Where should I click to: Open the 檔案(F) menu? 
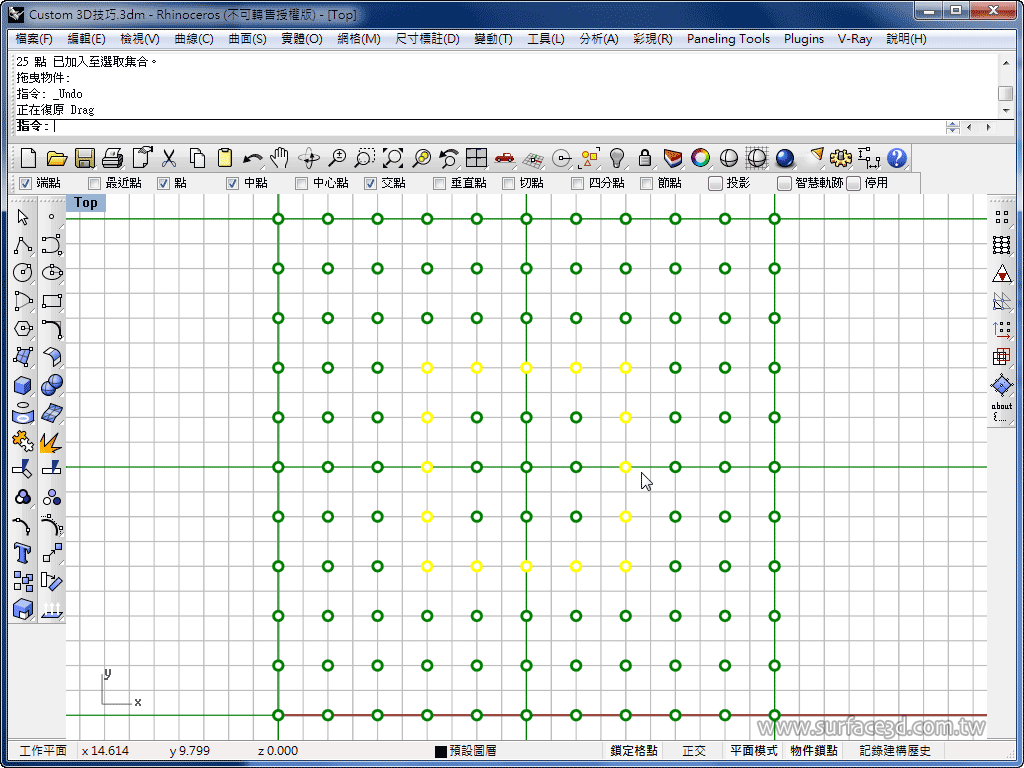point(34,39)
